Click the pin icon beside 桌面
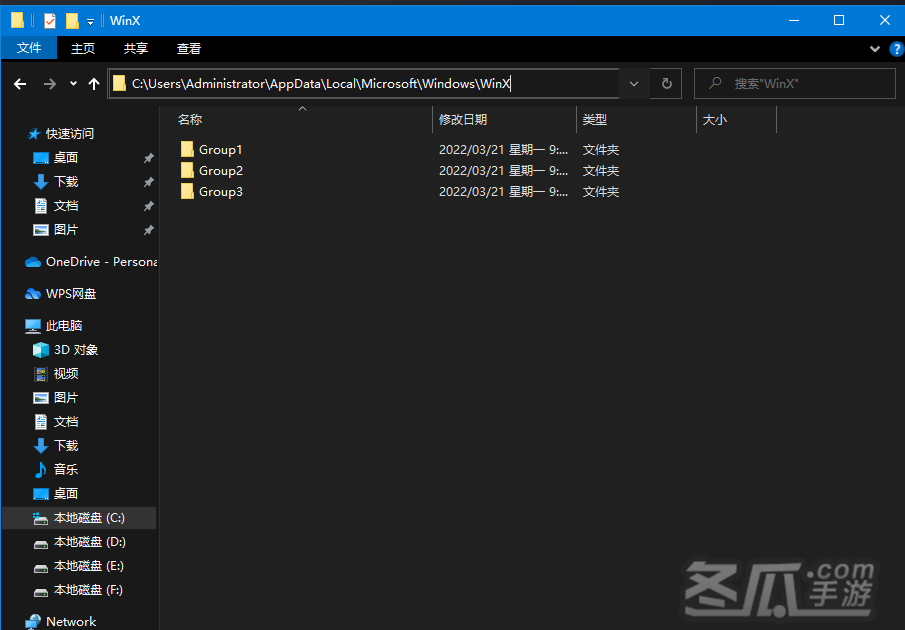 148,158
